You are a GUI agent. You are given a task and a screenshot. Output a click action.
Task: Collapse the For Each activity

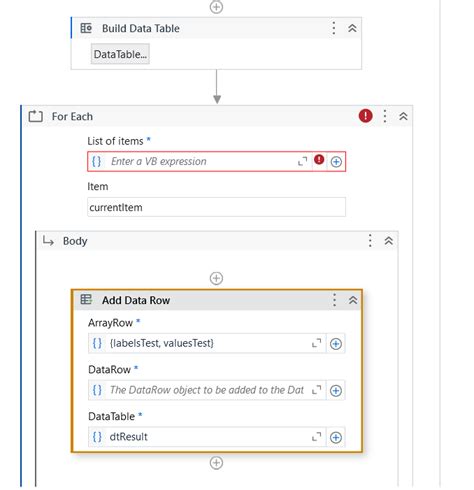[x=403, y=116]
